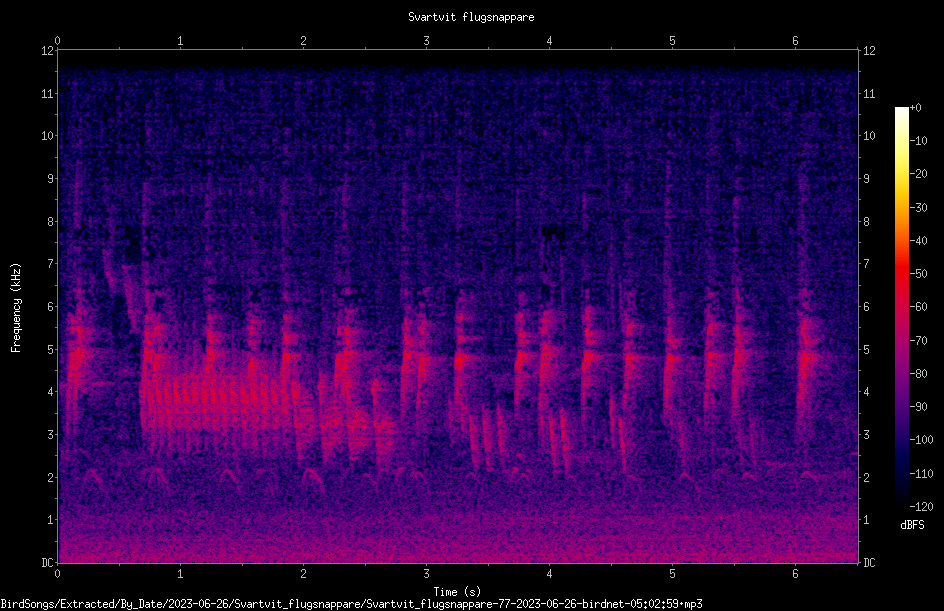The image size is (944, 611).
Task: Click '6' on the bottom time axis
Action: tap(795, 574)
